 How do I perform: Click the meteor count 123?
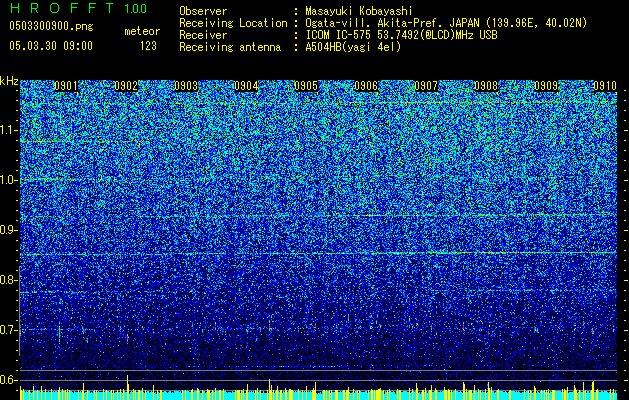148,46
